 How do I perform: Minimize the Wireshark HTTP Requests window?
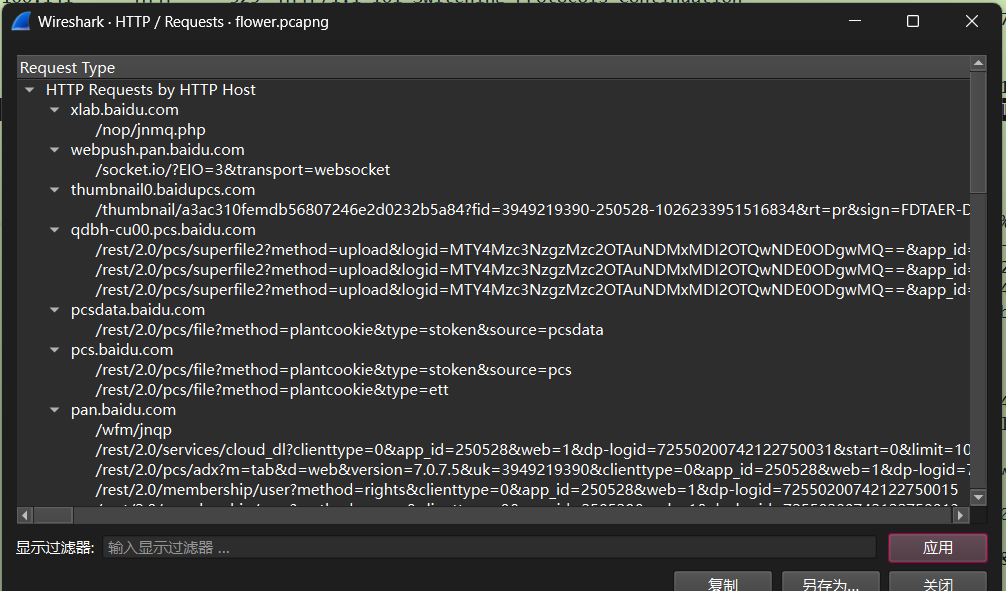click(855, 21)
